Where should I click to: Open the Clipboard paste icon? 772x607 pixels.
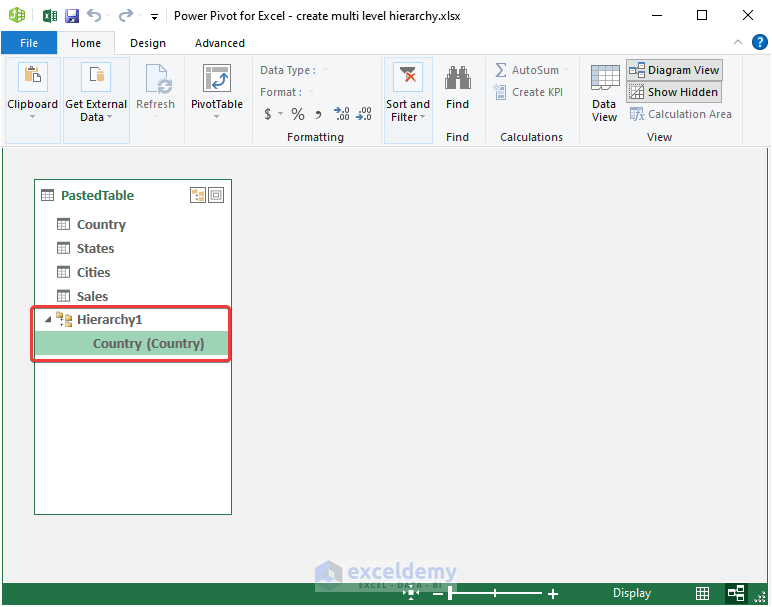point(32,76)
